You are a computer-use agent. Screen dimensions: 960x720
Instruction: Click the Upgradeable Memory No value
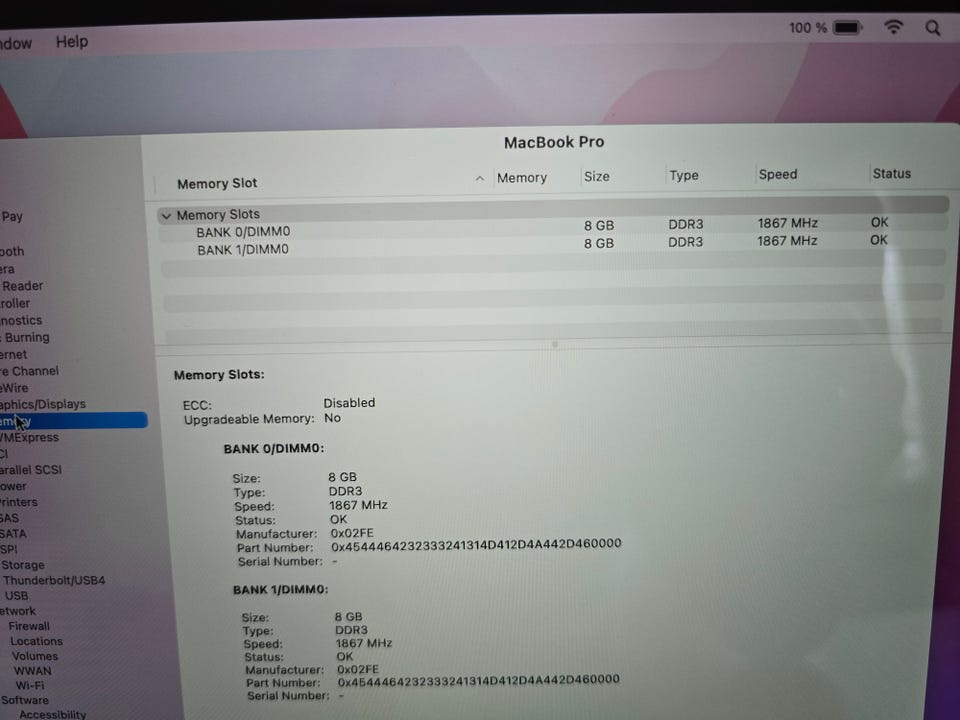coord(332,418)
